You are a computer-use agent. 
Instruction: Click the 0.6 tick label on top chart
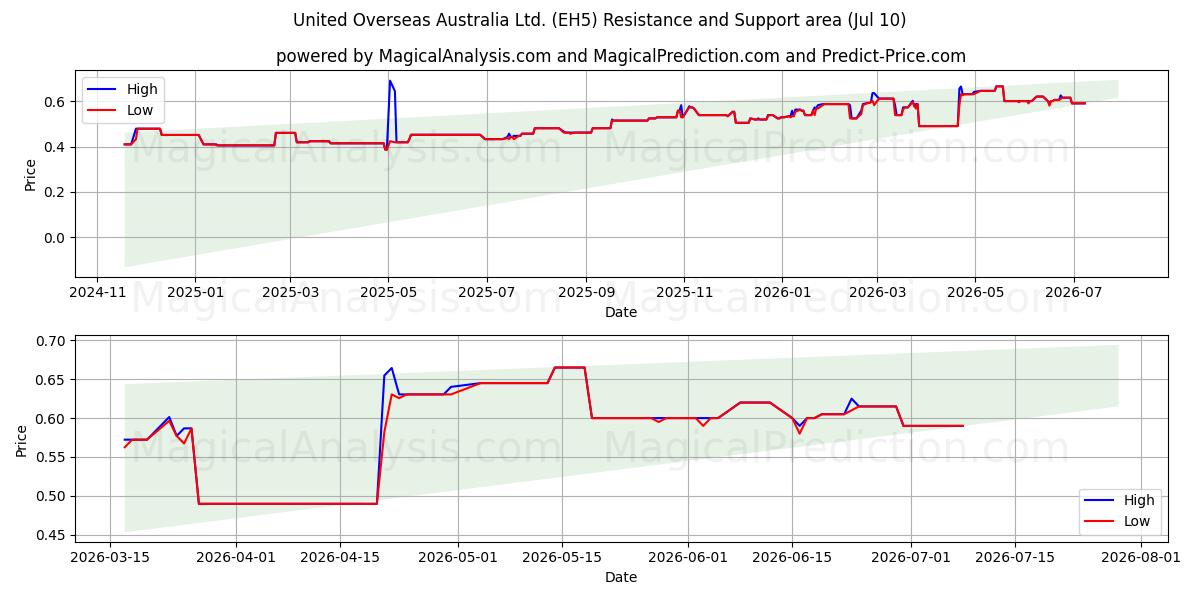point(56,102)
